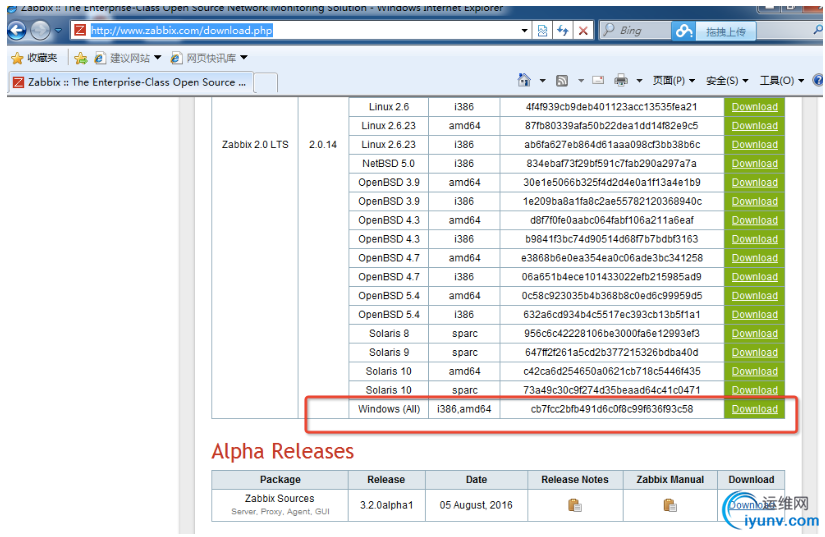Click the red stop loading icon
Image resolution: width=825 pixels, height=537 pixels.
[583, 31]
